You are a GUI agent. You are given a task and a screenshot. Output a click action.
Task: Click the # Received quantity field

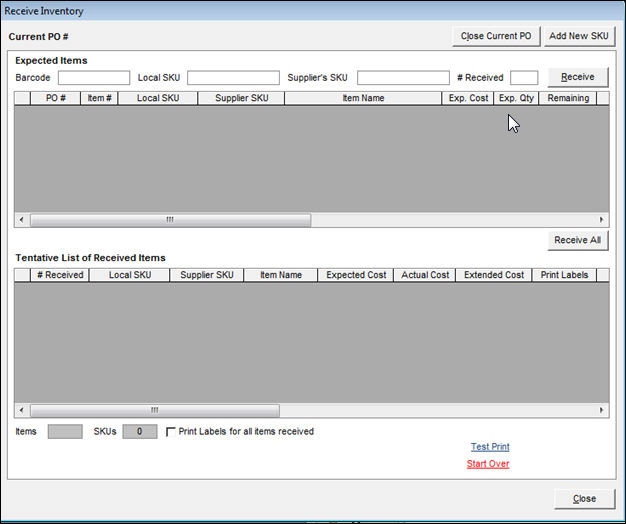point(524,78)
